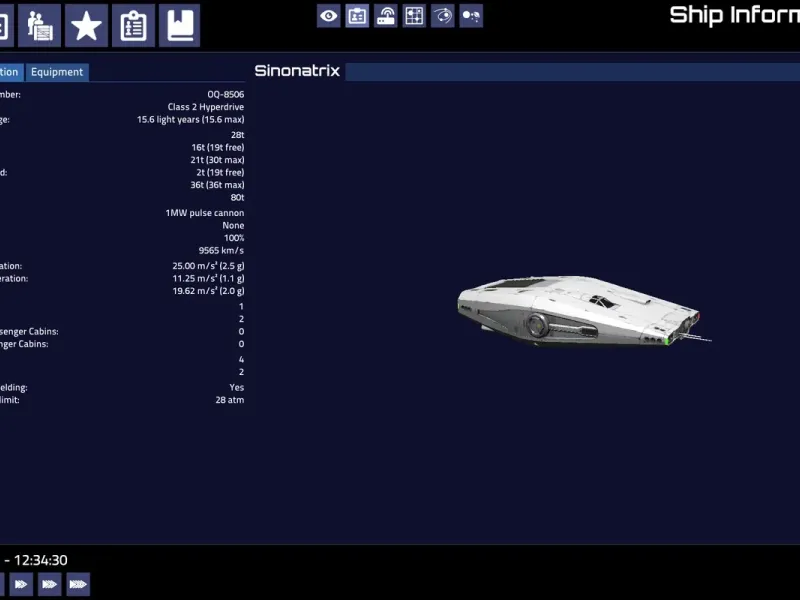
Task: Click the 25.00 m/s² (2.5 g) value
Action: pyautogui.click(x=208, y=266)
